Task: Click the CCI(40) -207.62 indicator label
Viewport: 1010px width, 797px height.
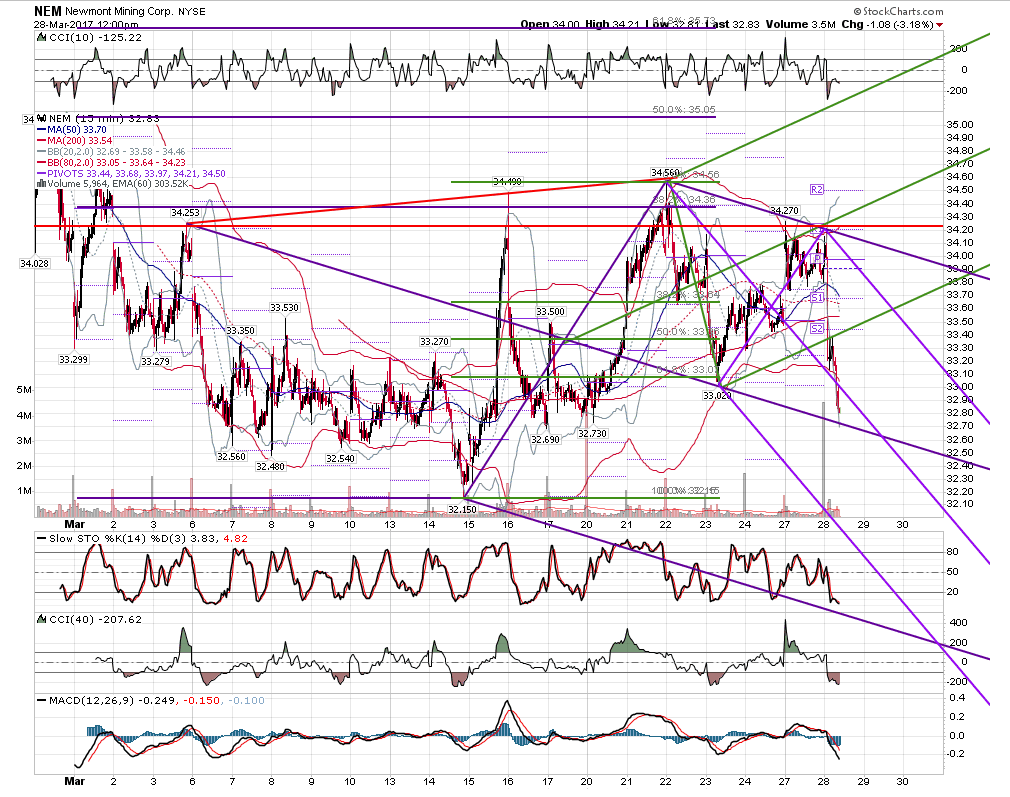Action: point(95,619)
